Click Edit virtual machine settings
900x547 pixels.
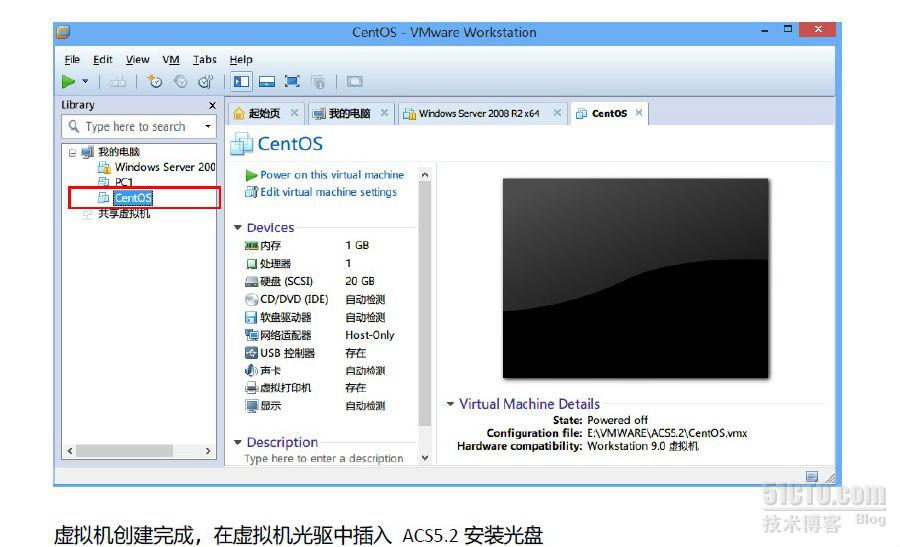click(328, 192)
